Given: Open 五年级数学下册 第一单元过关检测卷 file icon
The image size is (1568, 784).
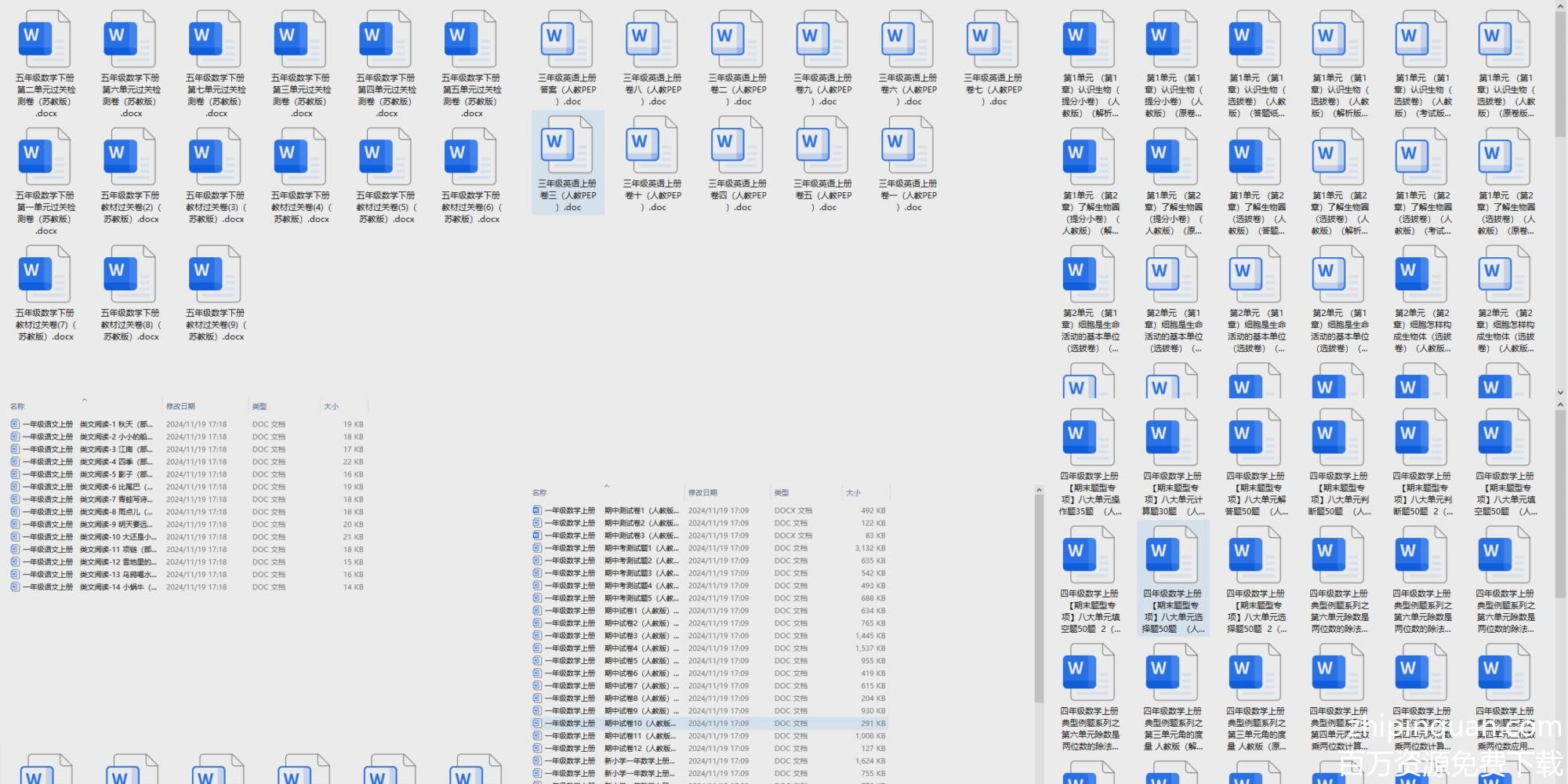Looking at the screenshot, I should point(45,157).
